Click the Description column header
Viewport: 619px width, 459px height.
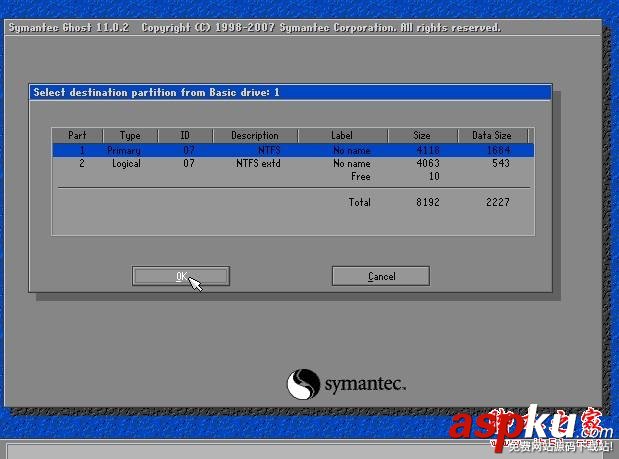(x=255, y=135)
